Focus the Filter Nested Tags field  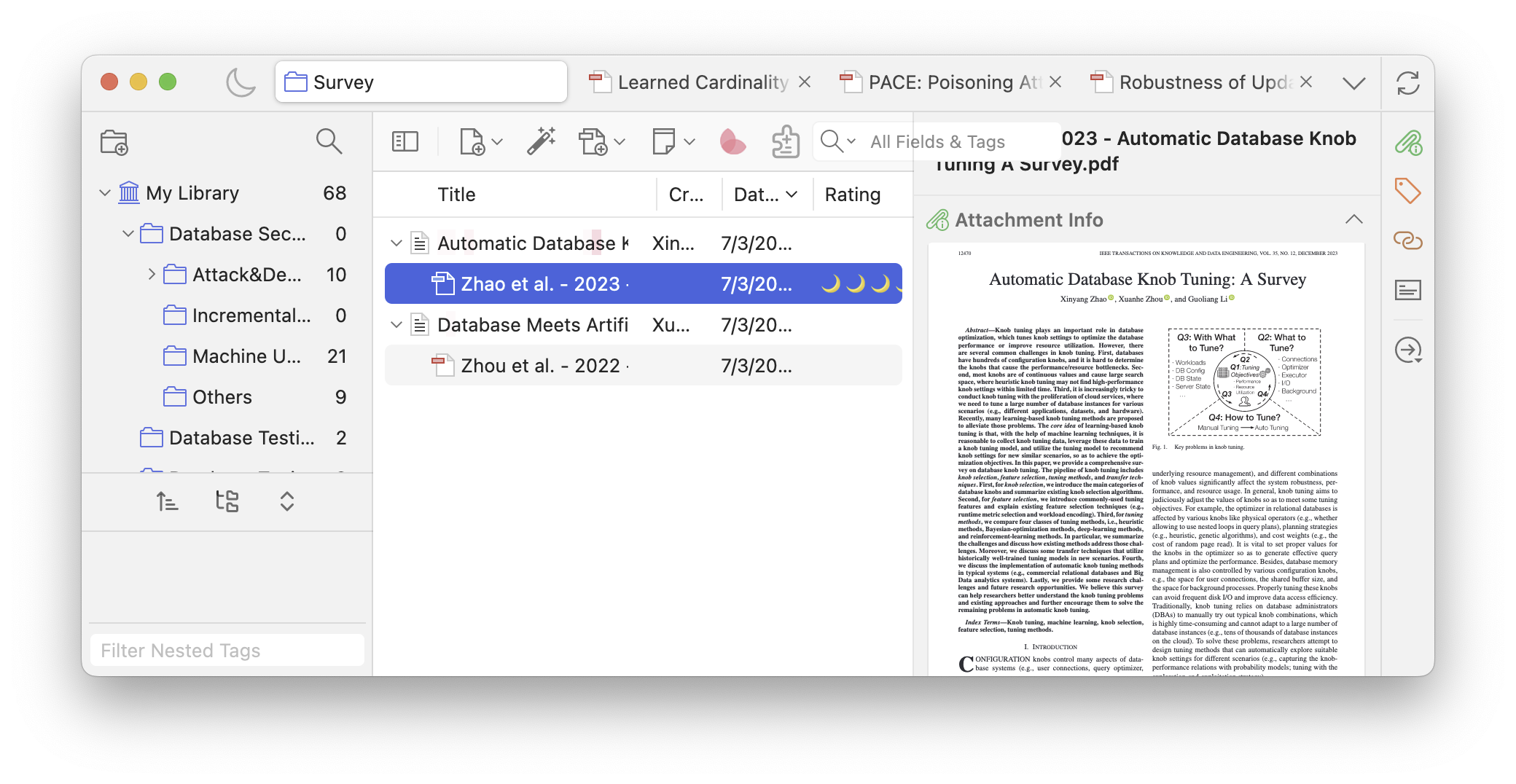tap(227, 650)
